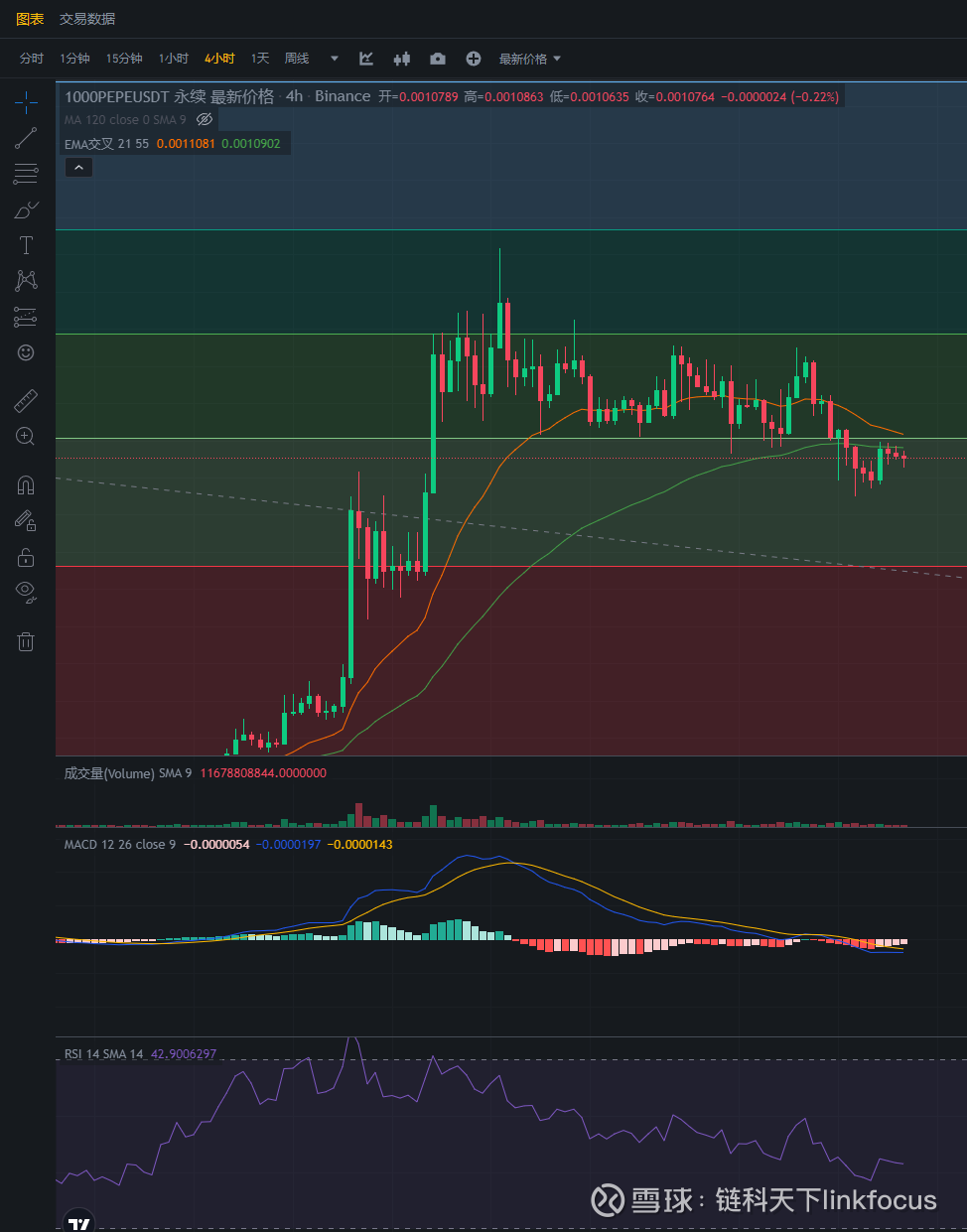This screenshot has height=1232, width=967.
Task: Delete drawings with trash icon
Action: [26, 641]
